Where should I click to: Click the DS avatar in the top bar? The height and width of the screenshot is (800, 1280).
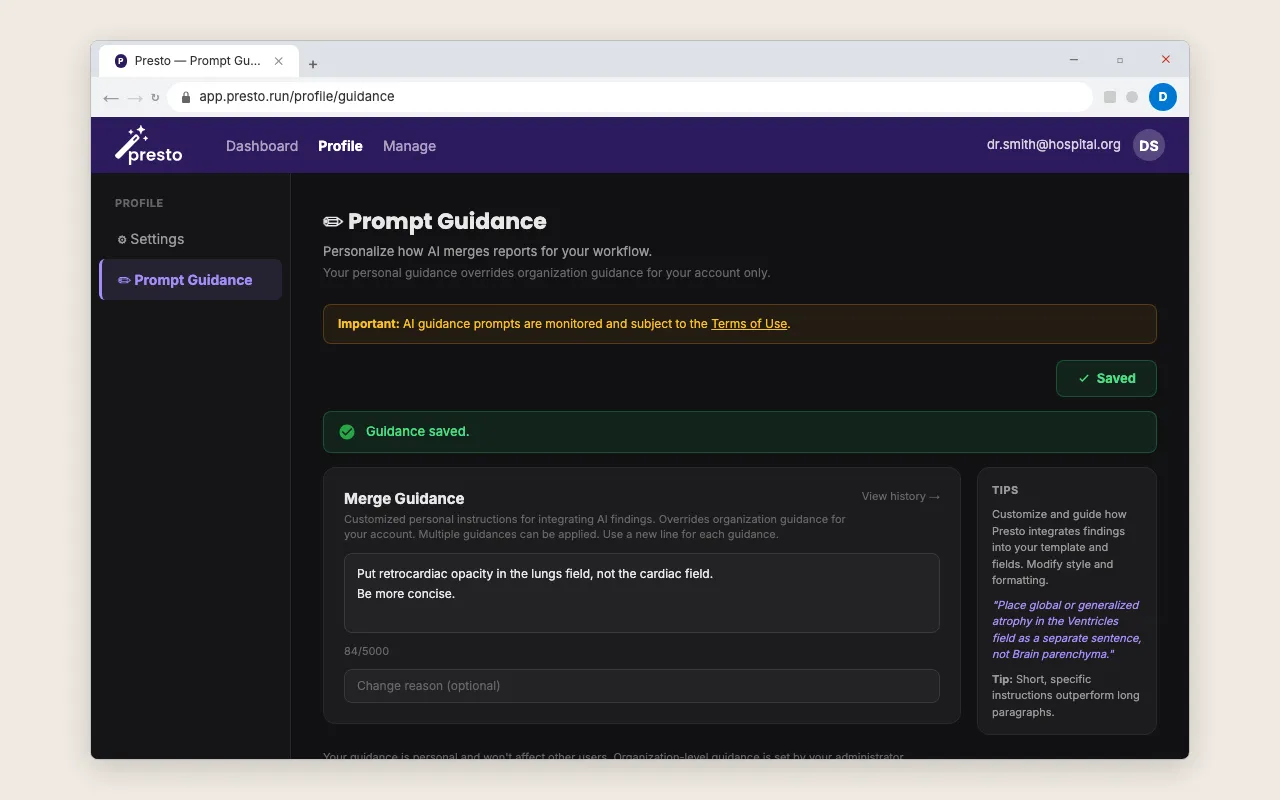[x=1148, y=145]
